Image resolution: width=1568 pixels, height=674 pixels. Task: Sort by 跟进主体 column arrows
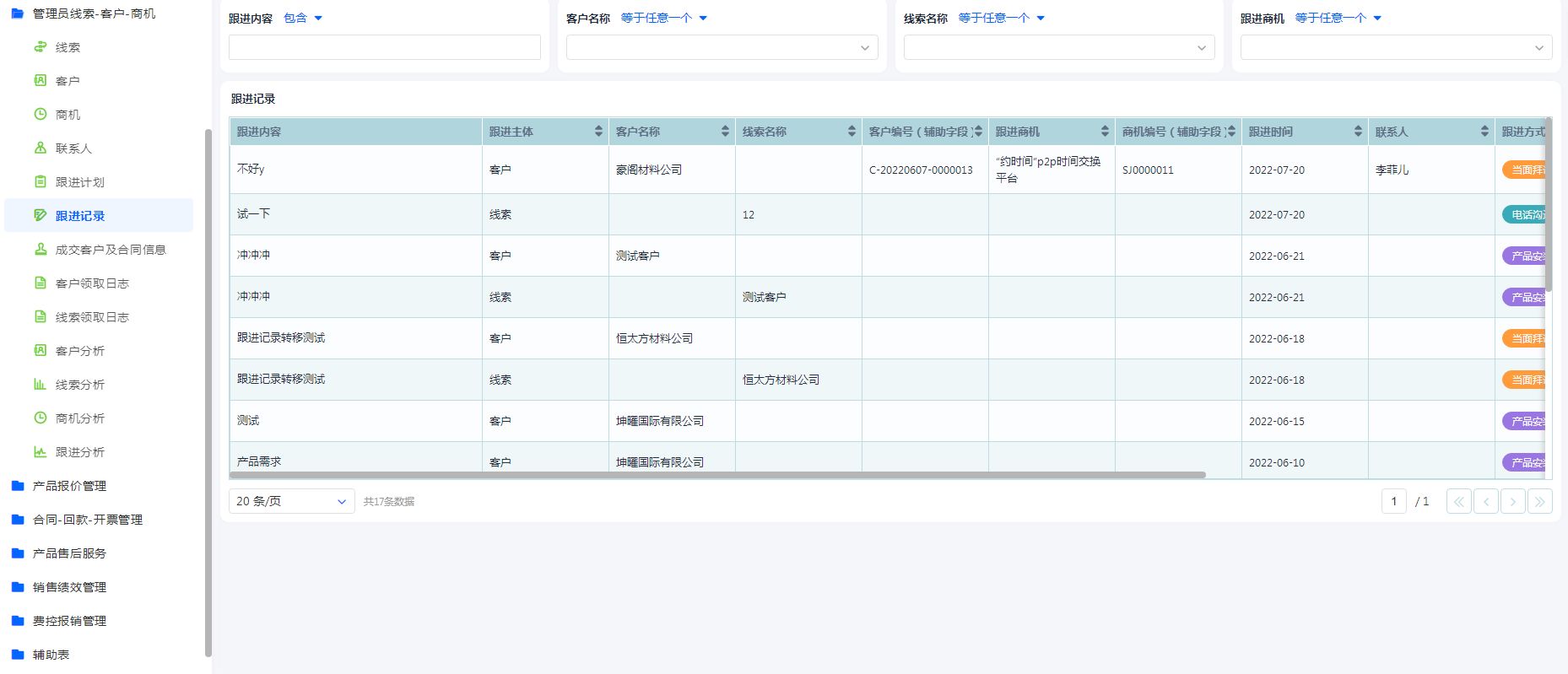click(x=598, y=132)
